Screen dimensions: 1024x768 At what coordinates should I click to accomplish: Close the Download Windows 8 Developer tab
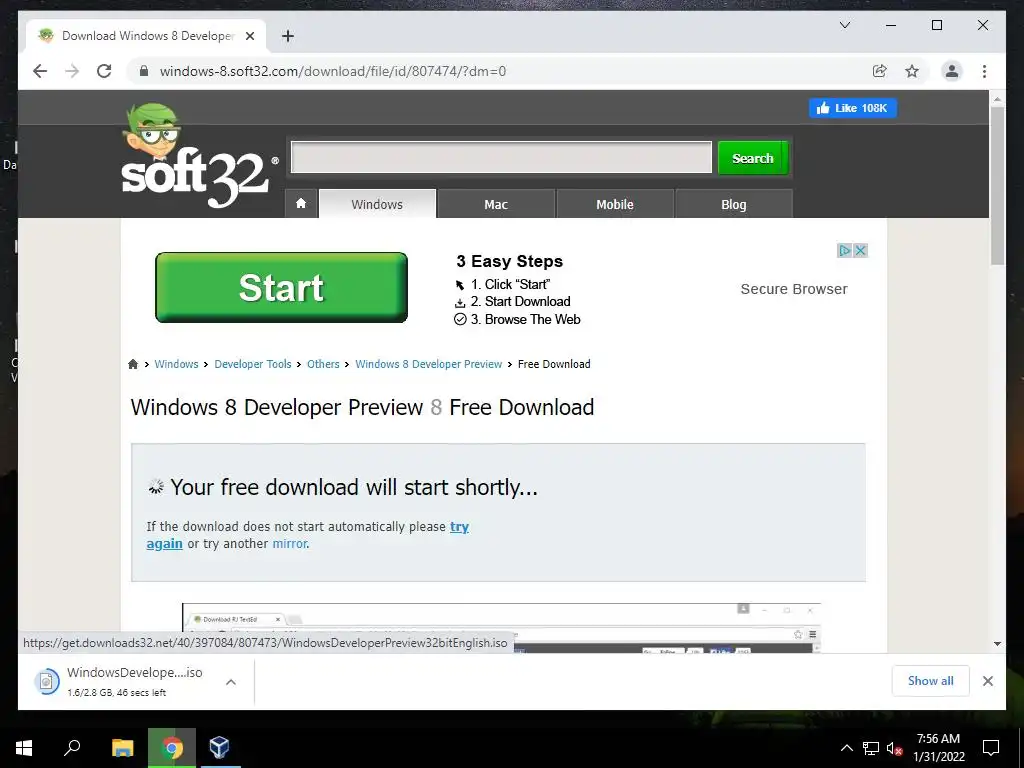coord(249,36)
